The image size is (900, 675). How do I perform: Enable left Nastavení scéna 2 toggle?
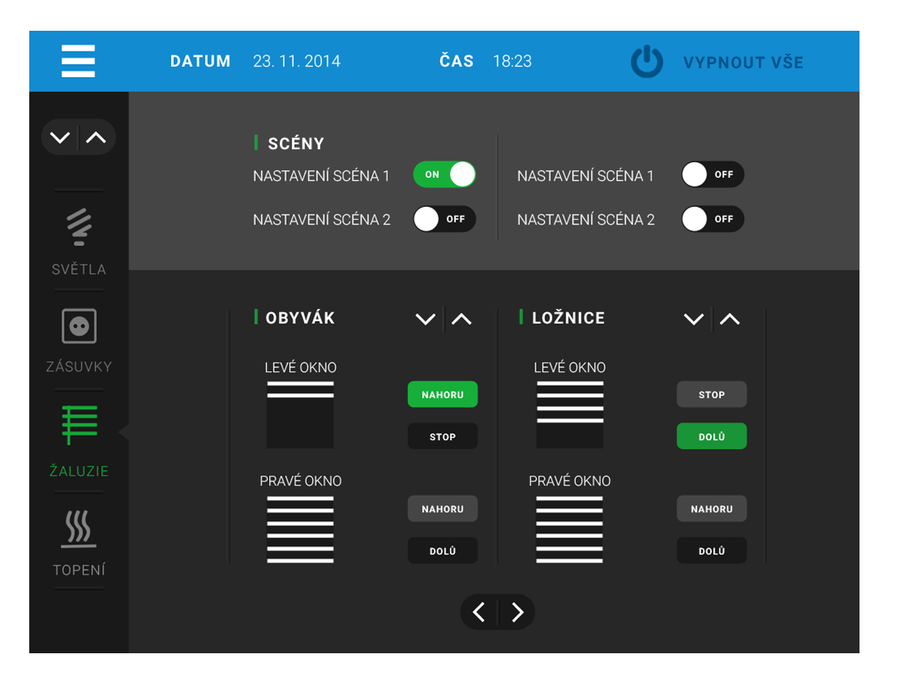coord(444,219)
